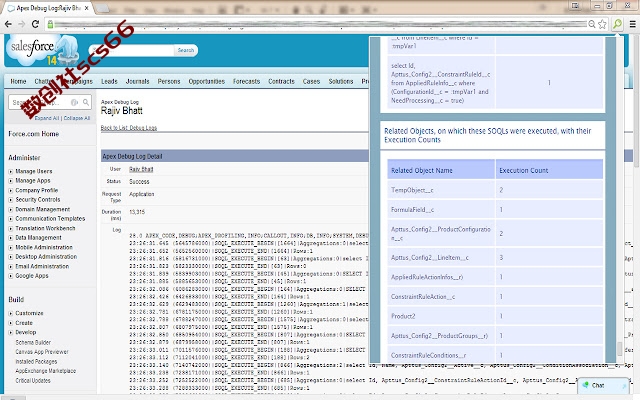Open Chrome hamburger menu
This screenshot has height=400, width=640.
[633, 24]
